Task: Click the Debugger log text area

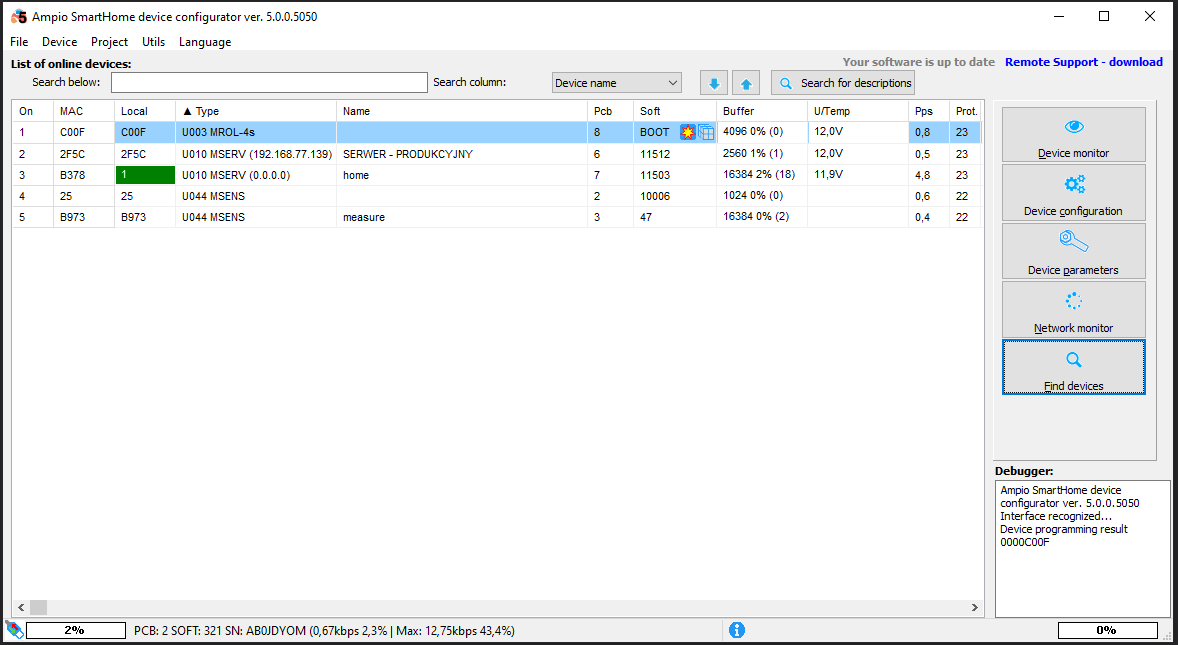Action: point(1083,549)
